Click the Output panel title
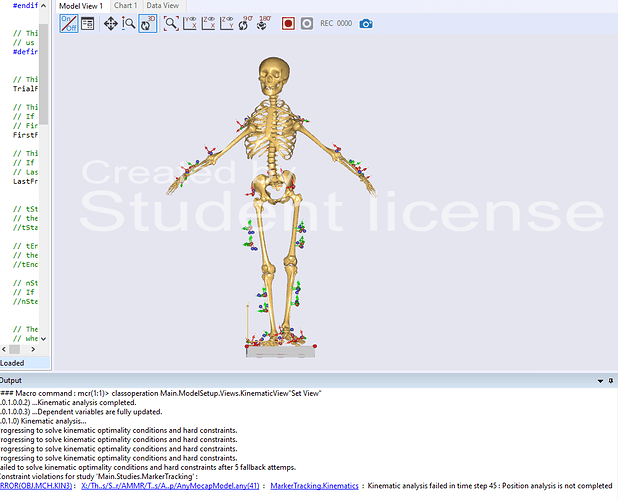The height and width of the screenshot is (500, 618). click(x=11, y=380)
